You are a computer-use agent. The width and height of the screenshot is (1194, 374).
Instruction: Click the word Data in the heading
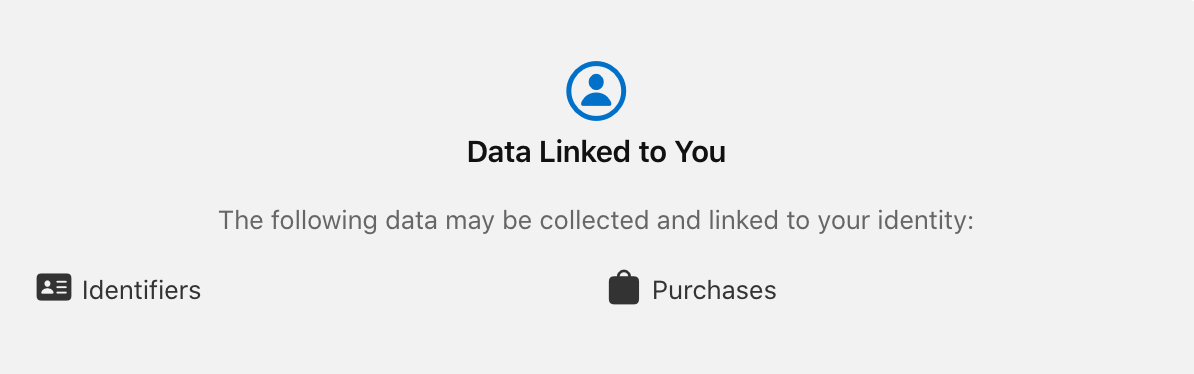[500, 152]
